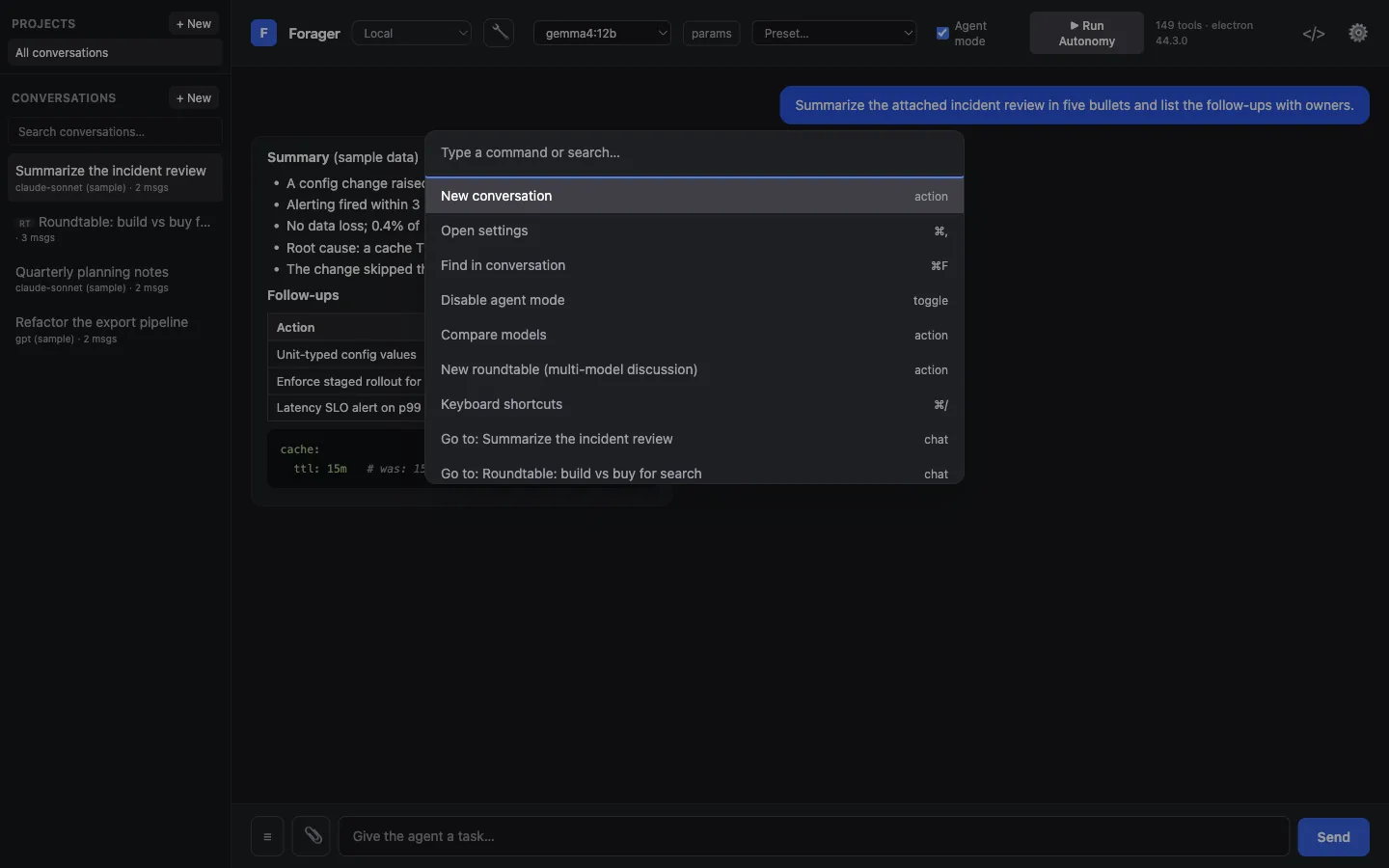
Task: Click the Follow-ups heading
Action: 303,295
